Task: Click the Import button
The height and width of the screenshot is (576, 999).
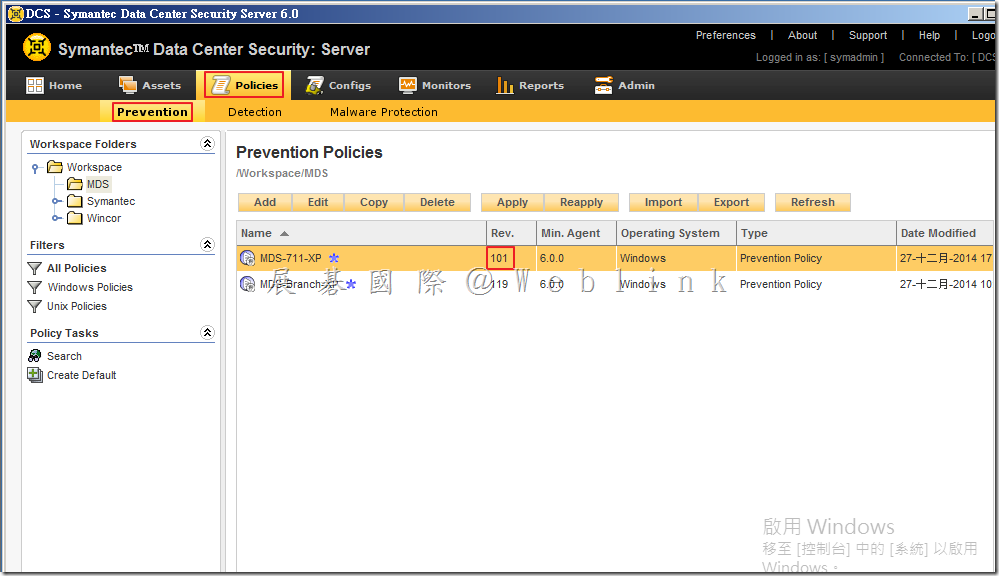Action: point(663,202)
